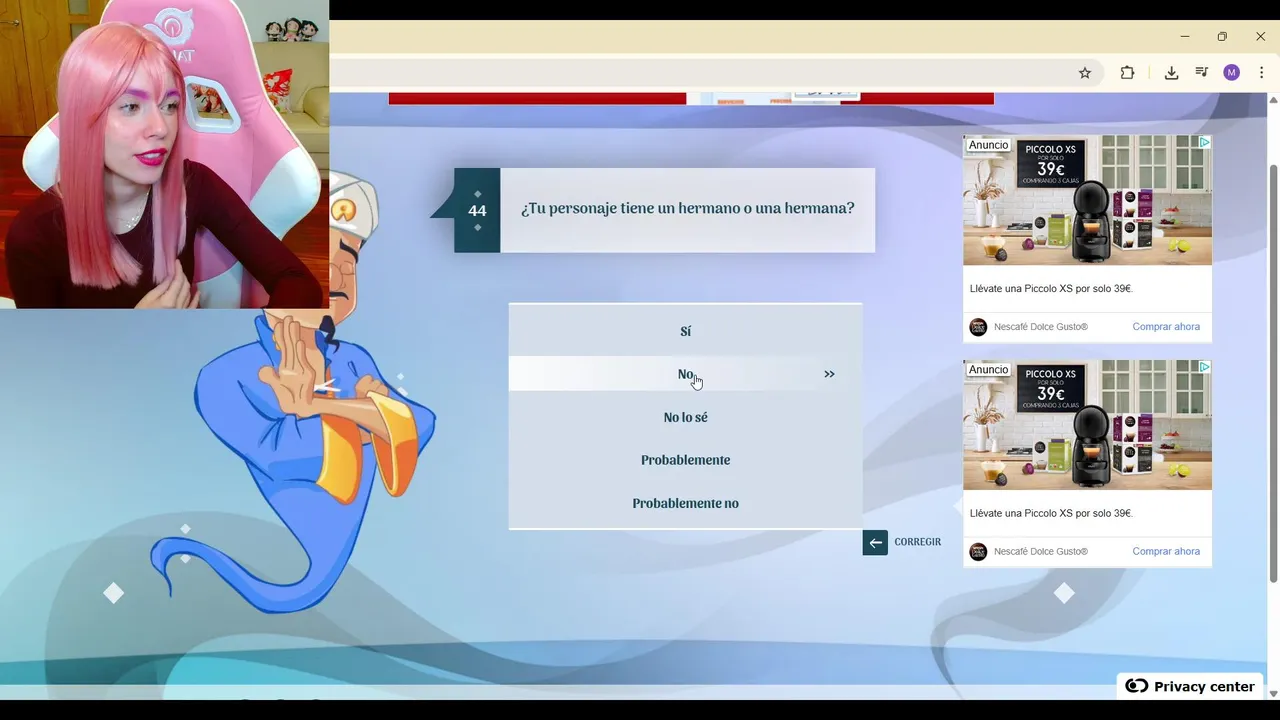Click "Comprar ahora" in the top ad
The width and height of the screenshot is (1280, 720).
[1166, 327]
